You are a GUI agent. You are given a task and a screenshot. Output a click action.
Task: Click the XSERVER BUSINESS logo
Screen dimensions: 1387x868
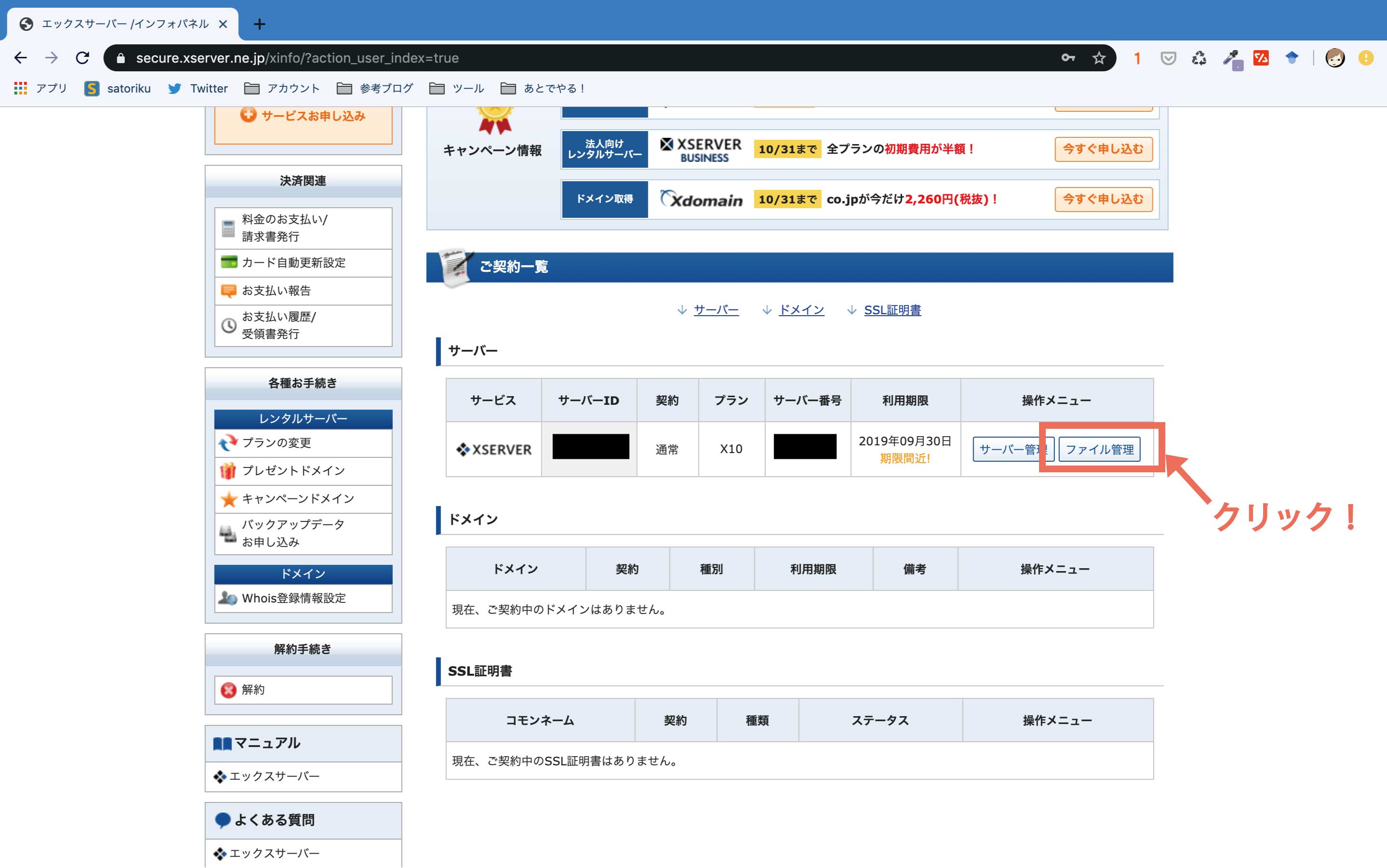[x=700, y=150]
